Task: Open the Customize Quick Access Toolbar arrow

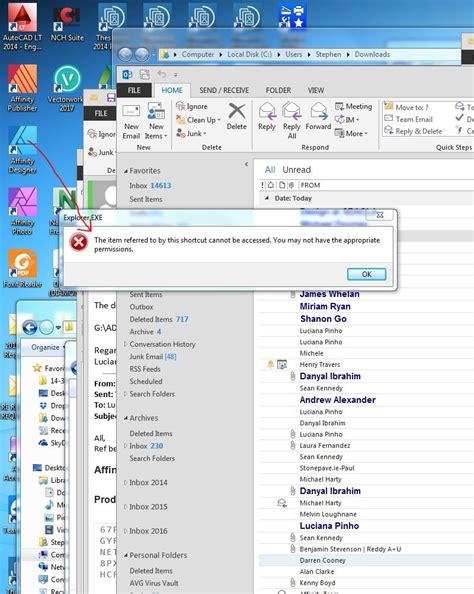Action: point(175,75)
